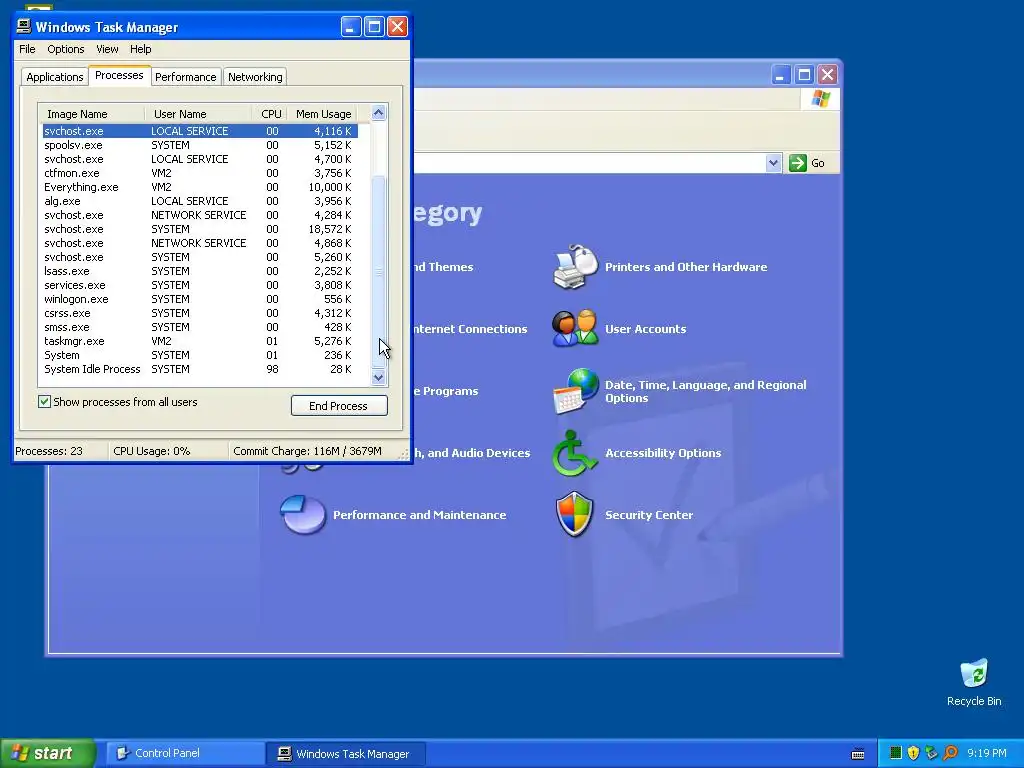Click Windows Task Manager taskbar button
The width and height of the screenshot is (1024, 768).
[346, 754]
